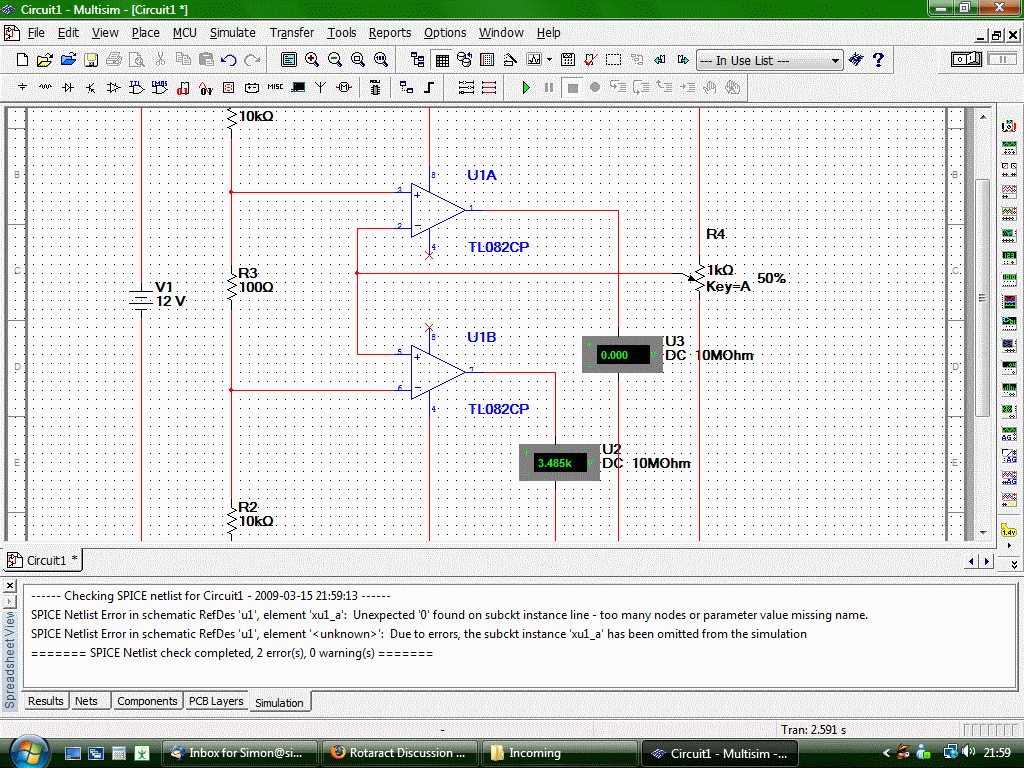The image size is (1024, 768).
Task: Open the Transfer menu
Action: (x=292, y=33)
